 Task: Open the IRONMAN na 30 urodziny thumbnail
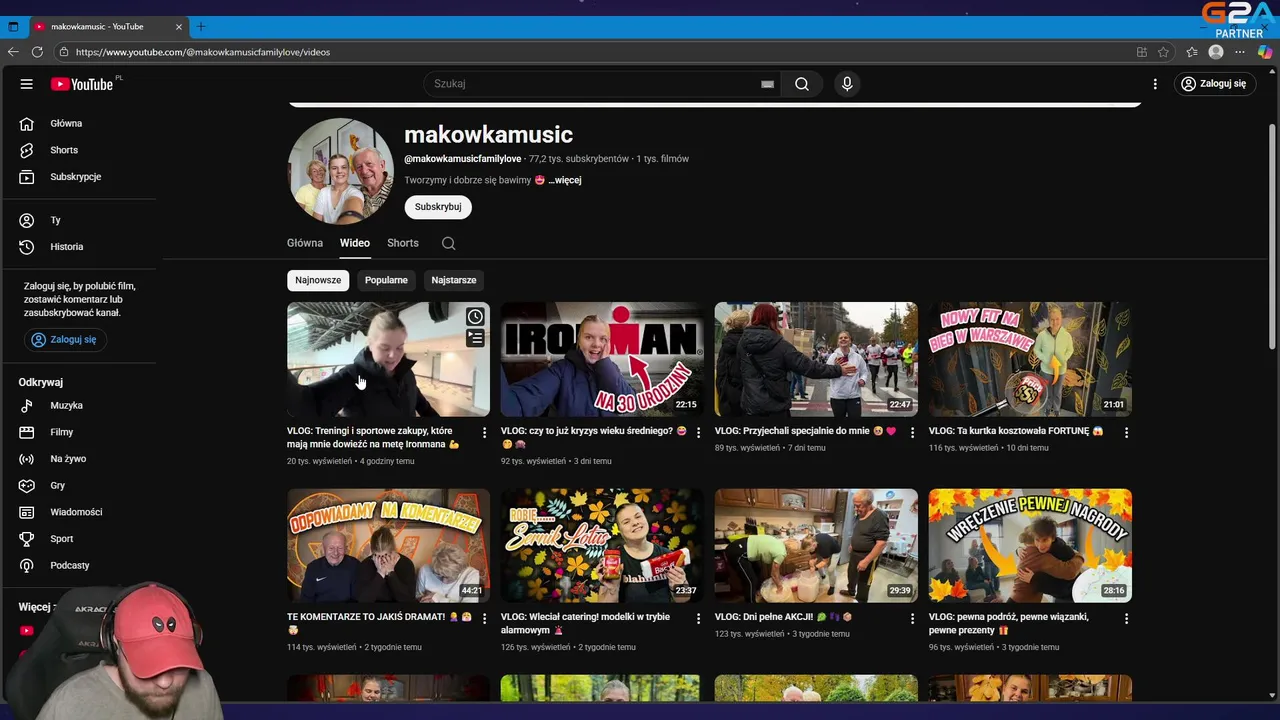(601, 359)
